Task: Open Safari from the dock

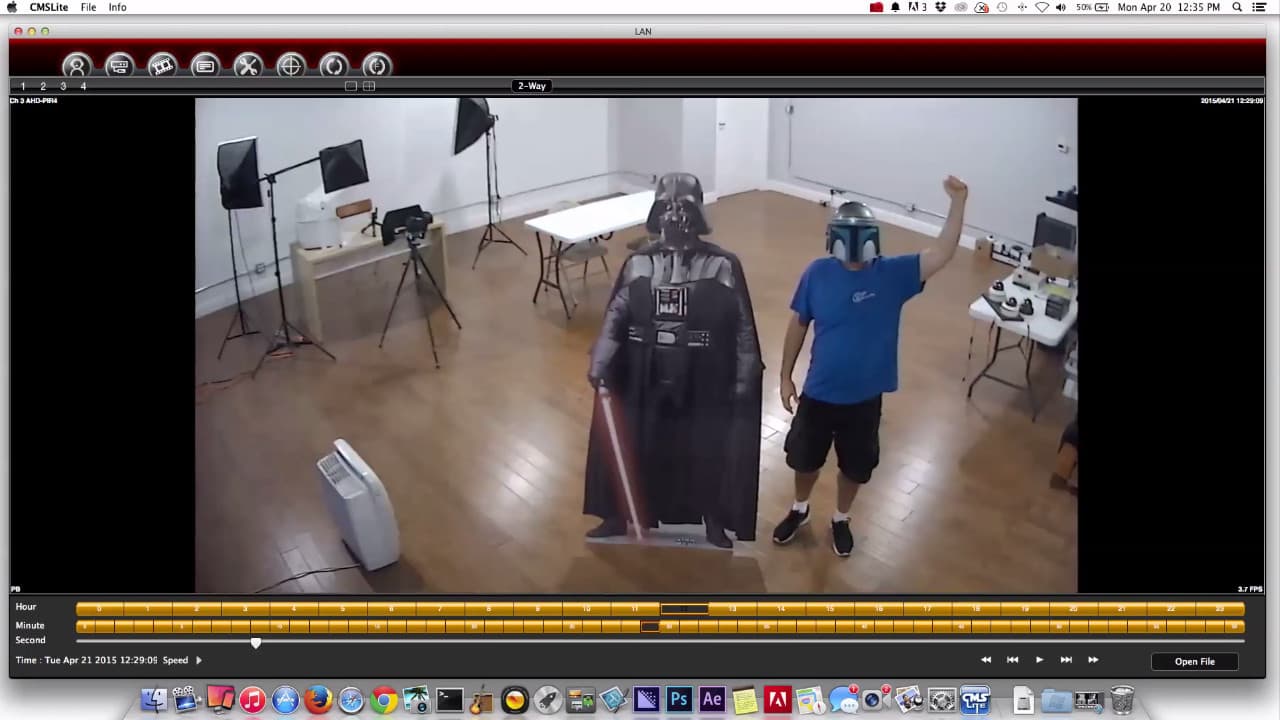Action: pos(351,699)
